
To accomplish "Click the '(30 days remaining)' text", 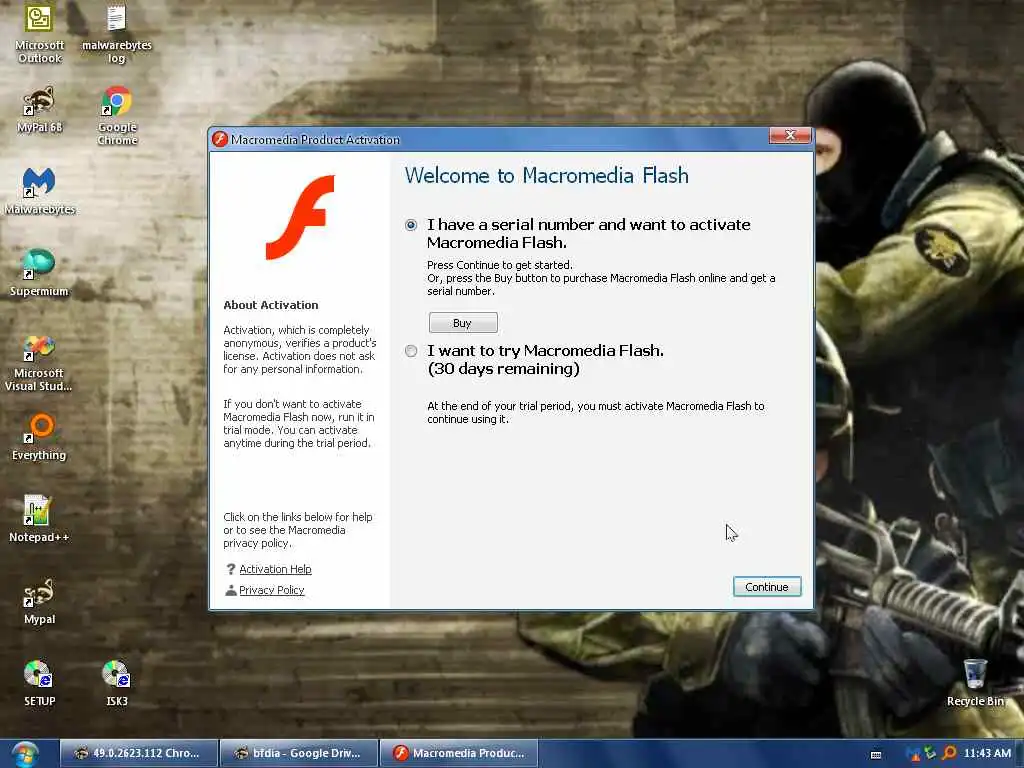I will click(x=504, y=369).
